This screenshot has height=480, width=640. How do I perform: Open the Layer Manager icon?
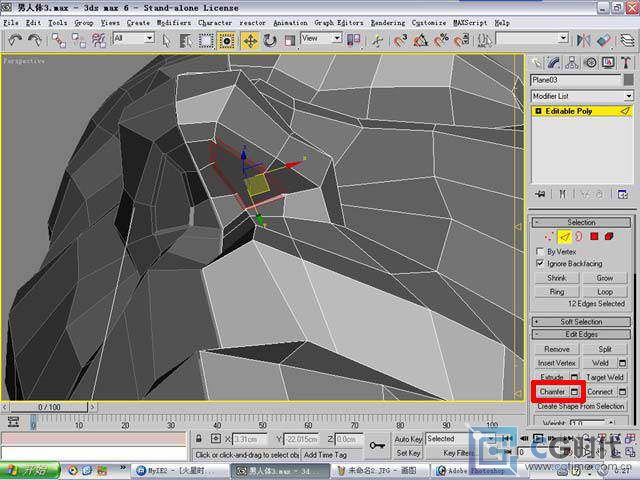tap(627, 40)
